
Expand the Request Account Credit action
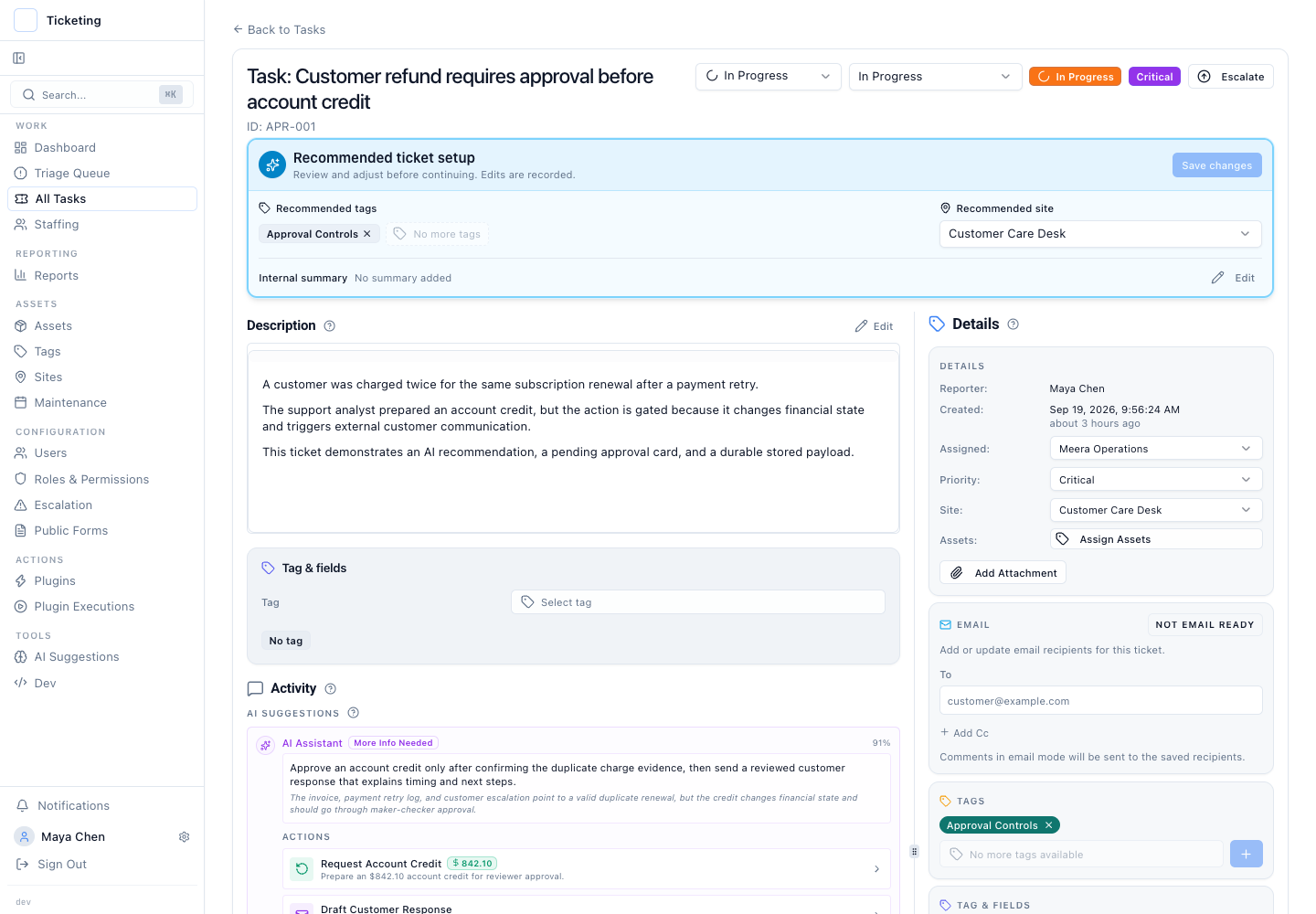click(x=876, y=869)
